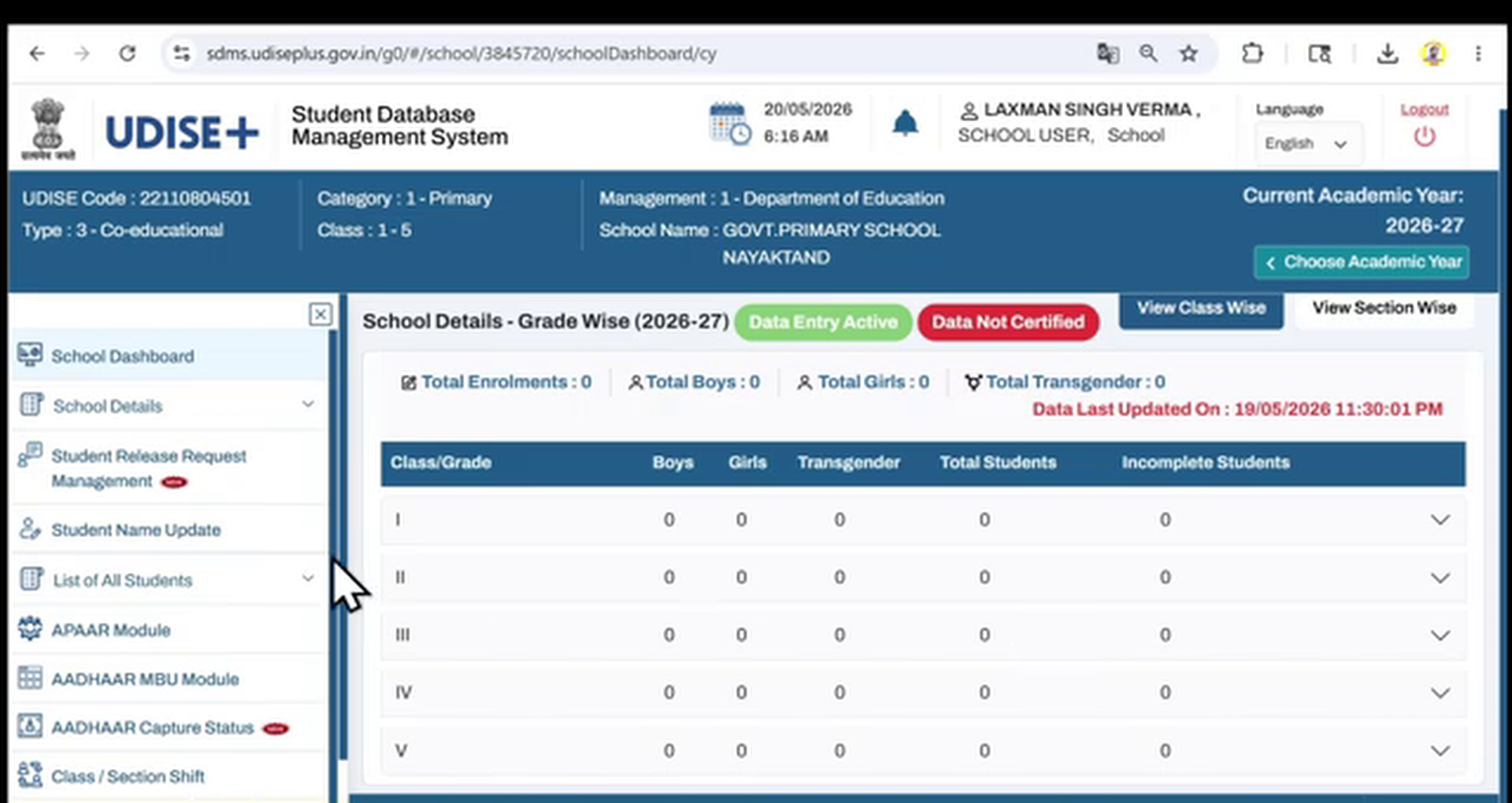Click the calendar clock icon
This screenshot has width=1512, height=803.
(x=729, y=124)
